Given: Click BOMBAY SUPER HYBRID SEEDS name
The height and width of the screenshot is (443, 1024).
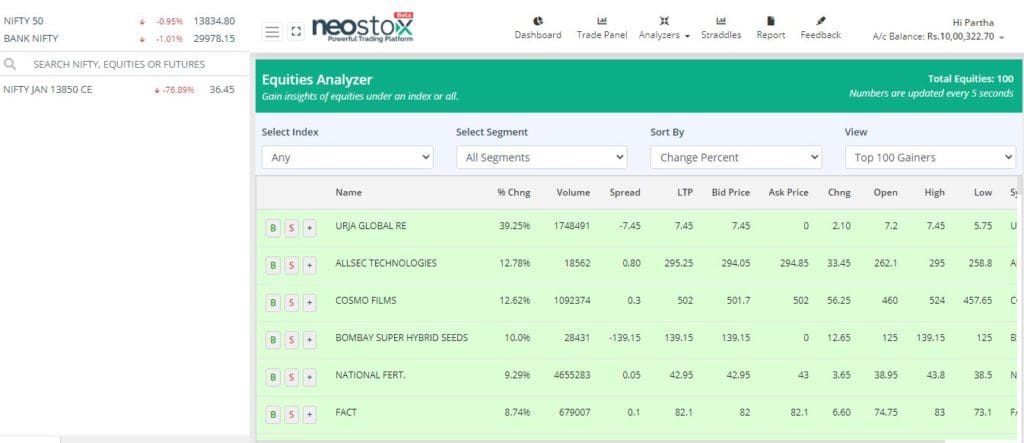Looking at the screenshot, I should click(x=402, y=337).
